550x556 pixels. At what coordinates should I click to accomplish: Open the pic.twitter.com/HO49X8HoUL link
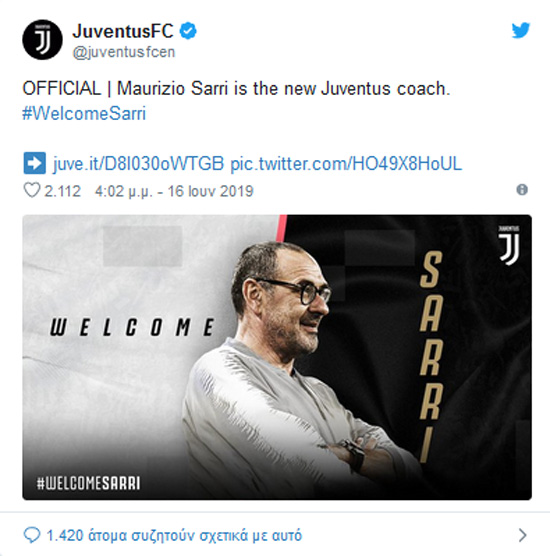pyautogui.click(x=346, y=163)
